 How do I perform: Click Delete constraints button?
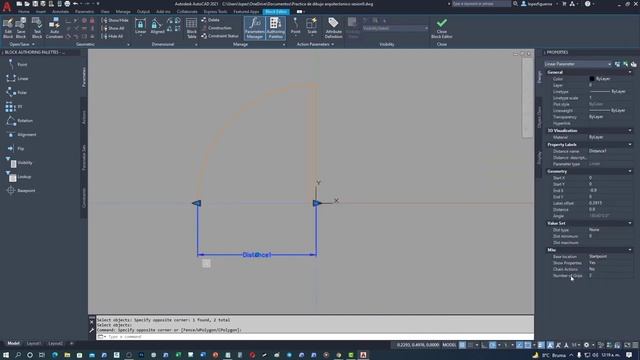coord(211,20)
